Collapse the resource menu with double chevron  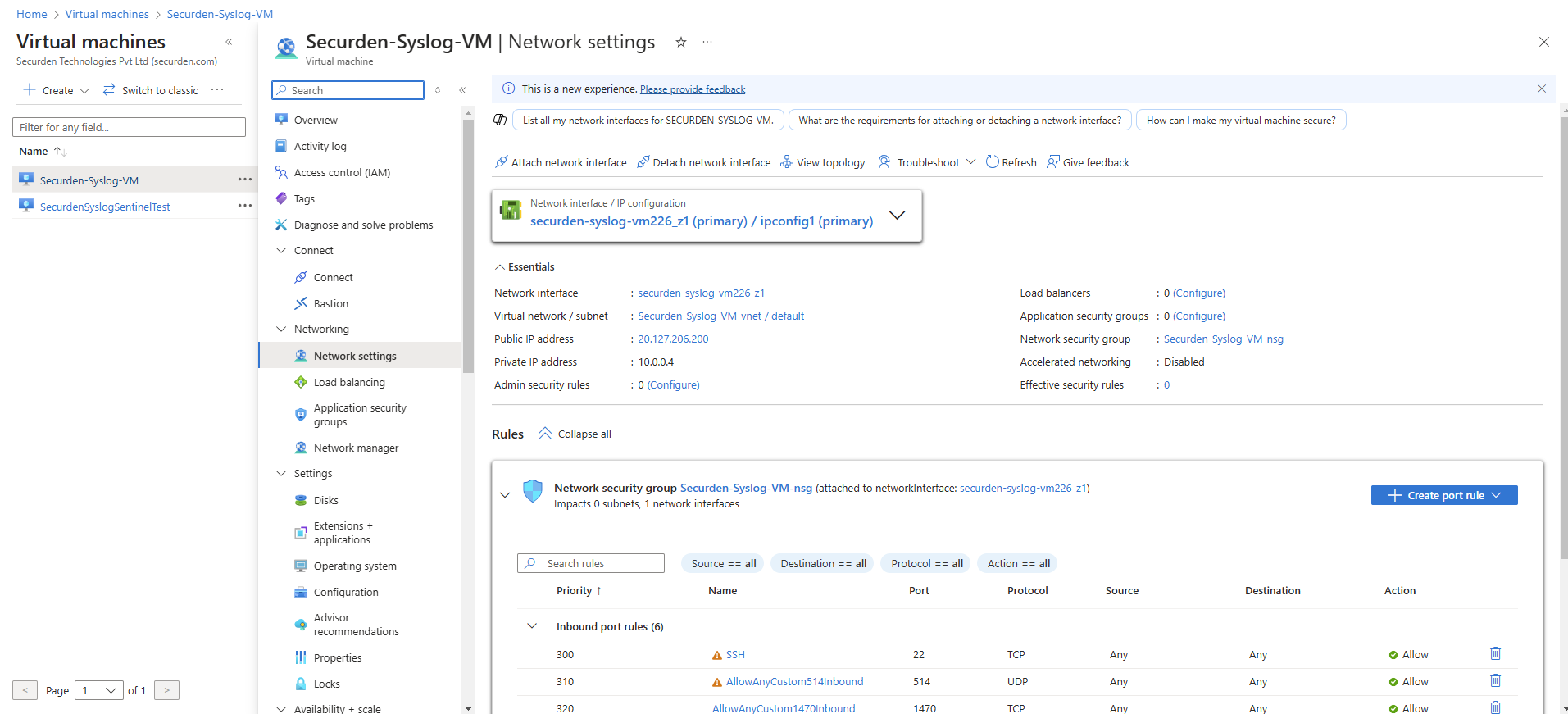pyautogui.click(x=462, y=90)
